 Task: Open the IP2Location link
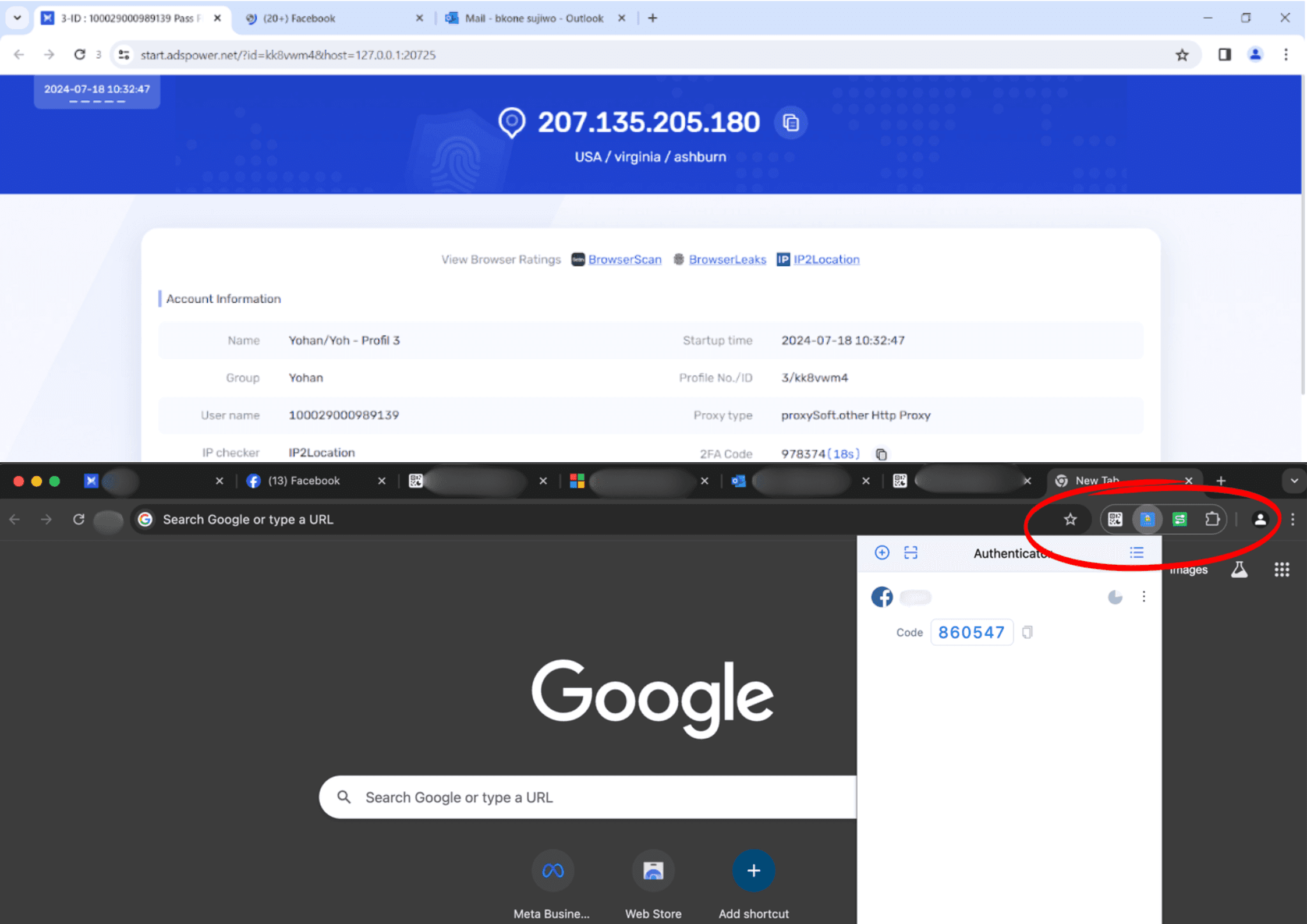point(826,260)
